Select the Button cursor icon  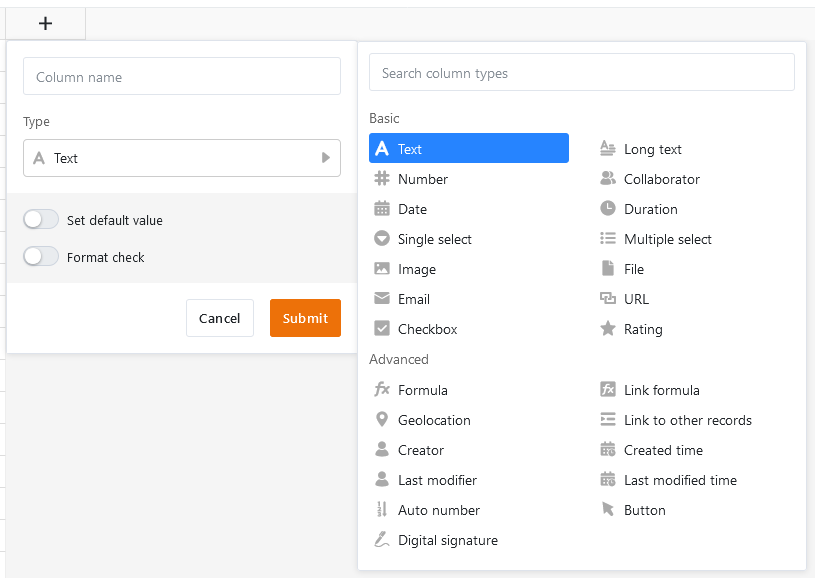pyautogui.click(x=607, y=510)
